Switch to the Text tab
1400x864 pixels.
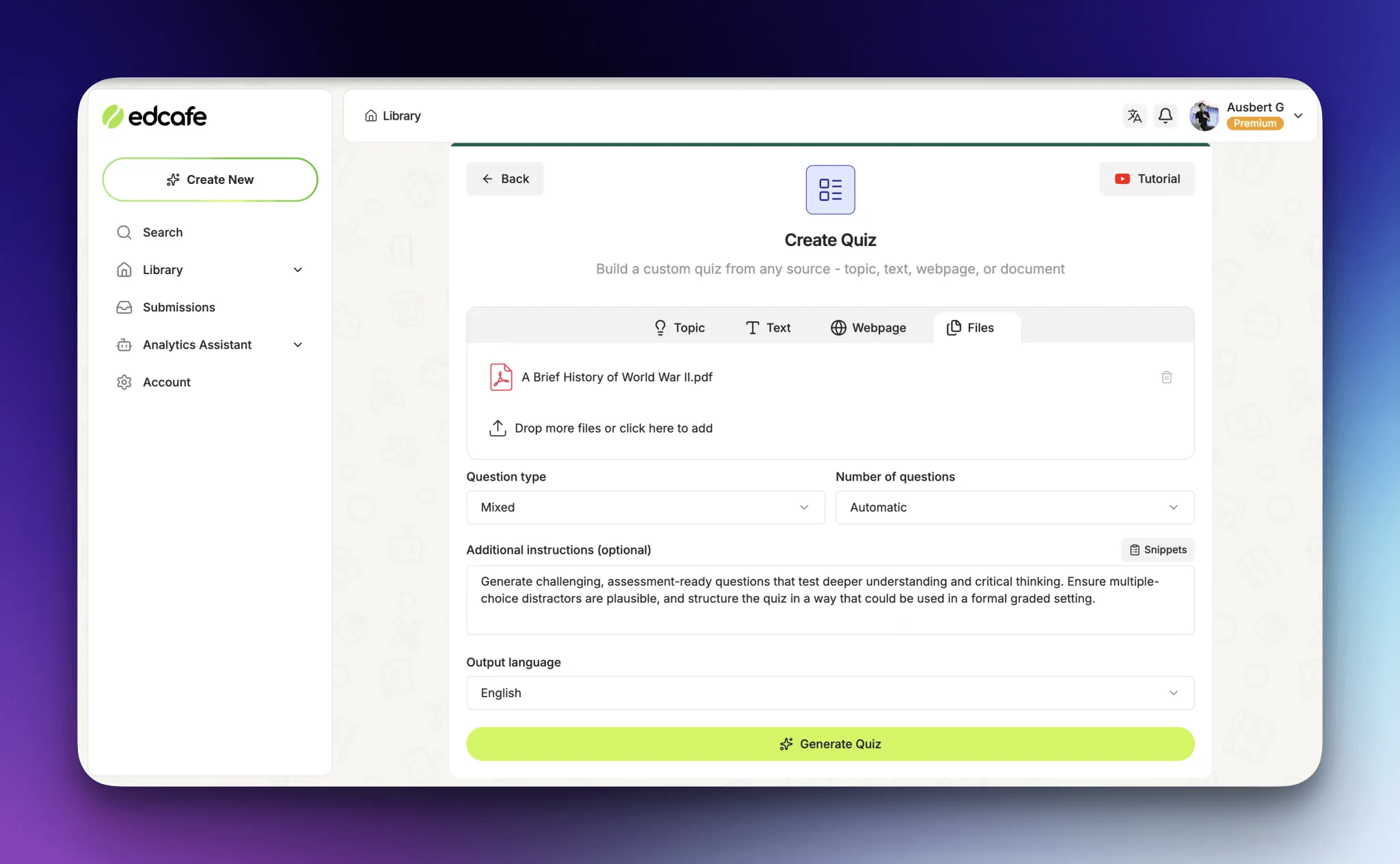pos(768,328)
